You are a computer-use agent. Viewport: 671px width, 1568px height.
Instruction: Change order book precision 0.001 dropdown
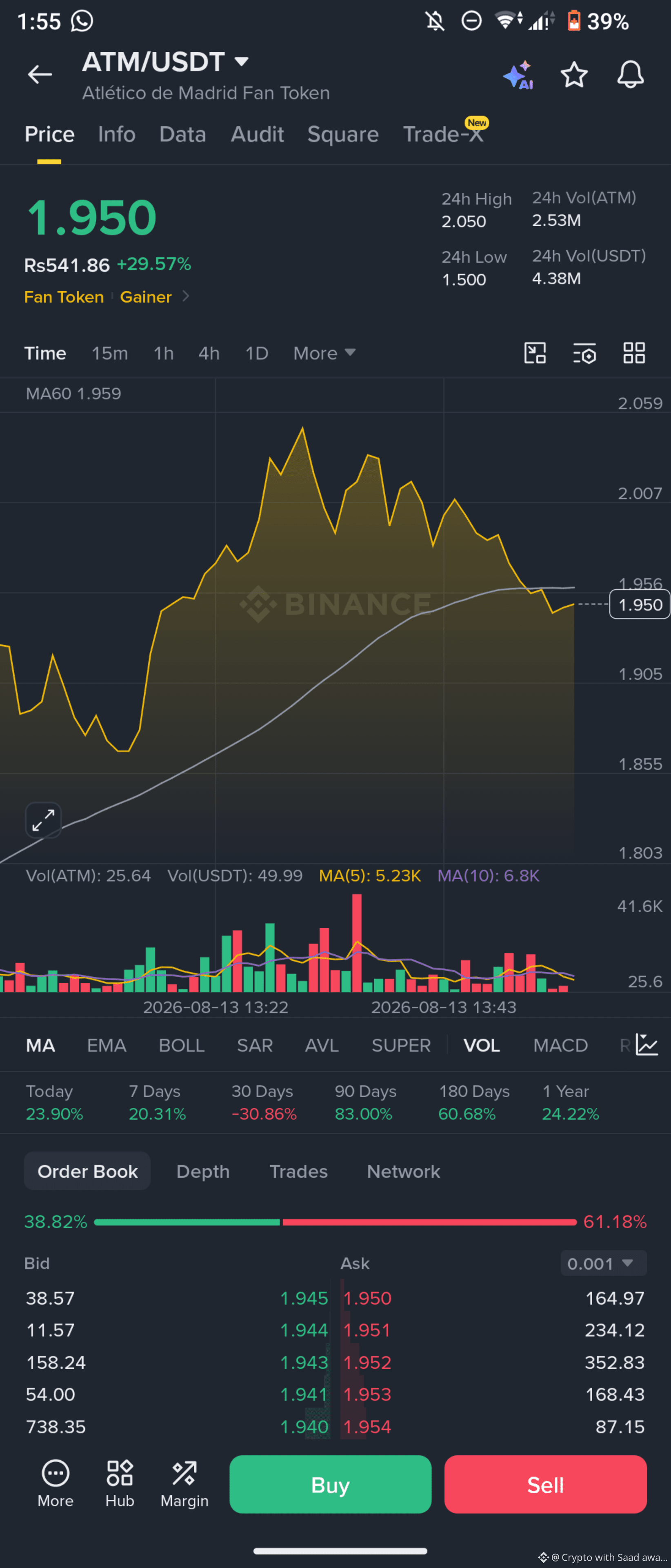pyautogui.click(x=604, y=1263)
